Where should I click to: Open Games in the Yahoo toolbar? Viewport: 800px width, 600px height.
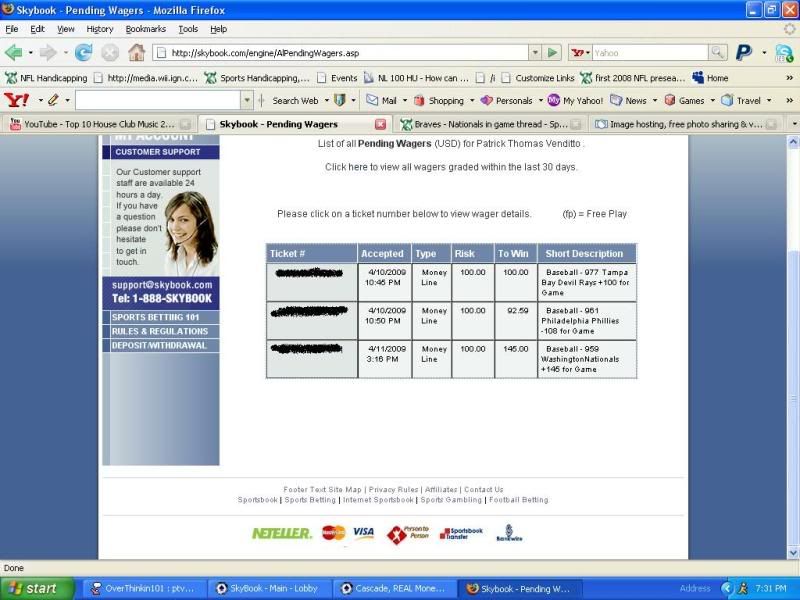(685, 101)
